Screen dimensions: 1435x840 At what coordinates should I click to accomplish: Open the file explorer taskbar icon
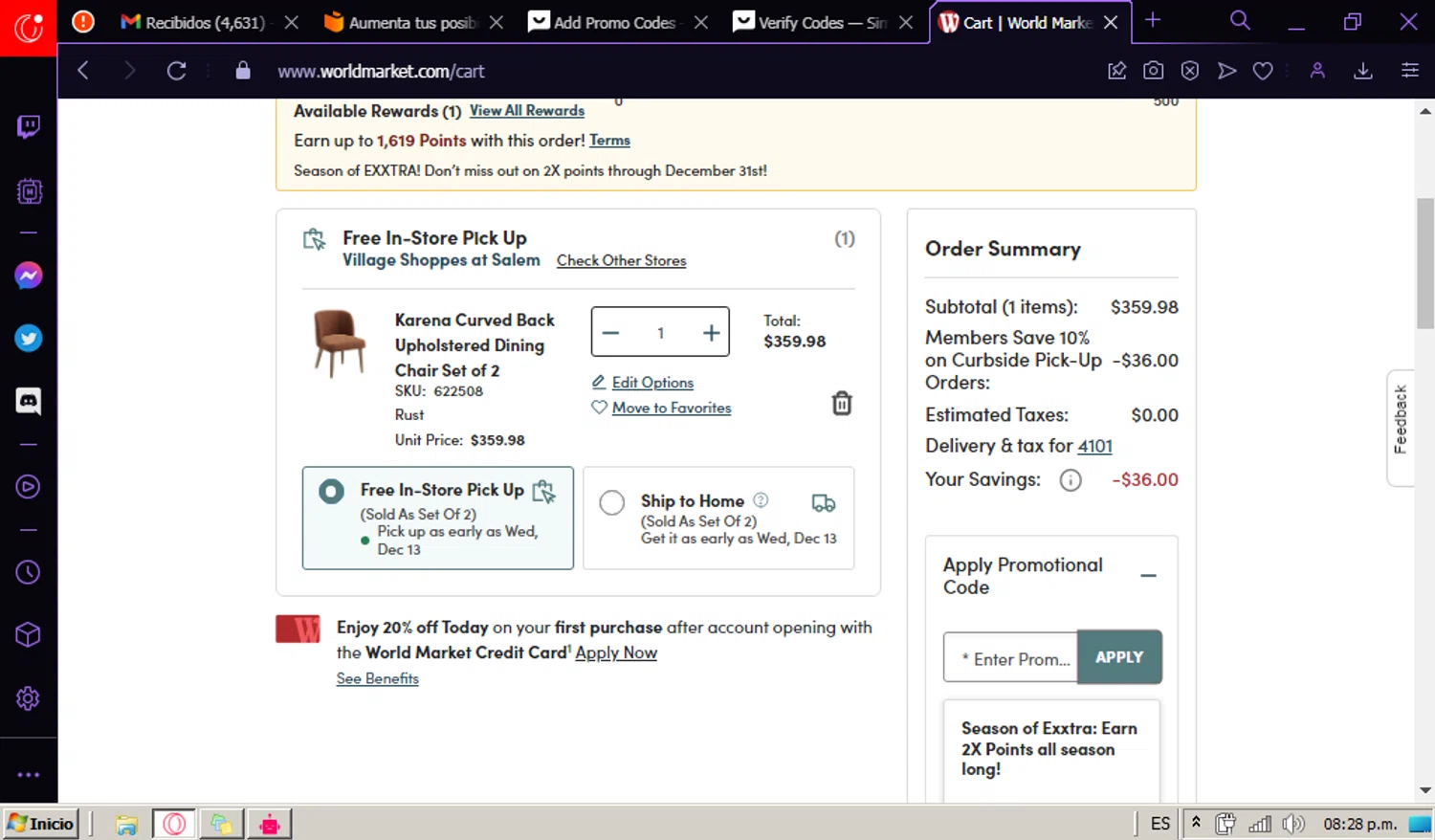click(x=126, y=824)
